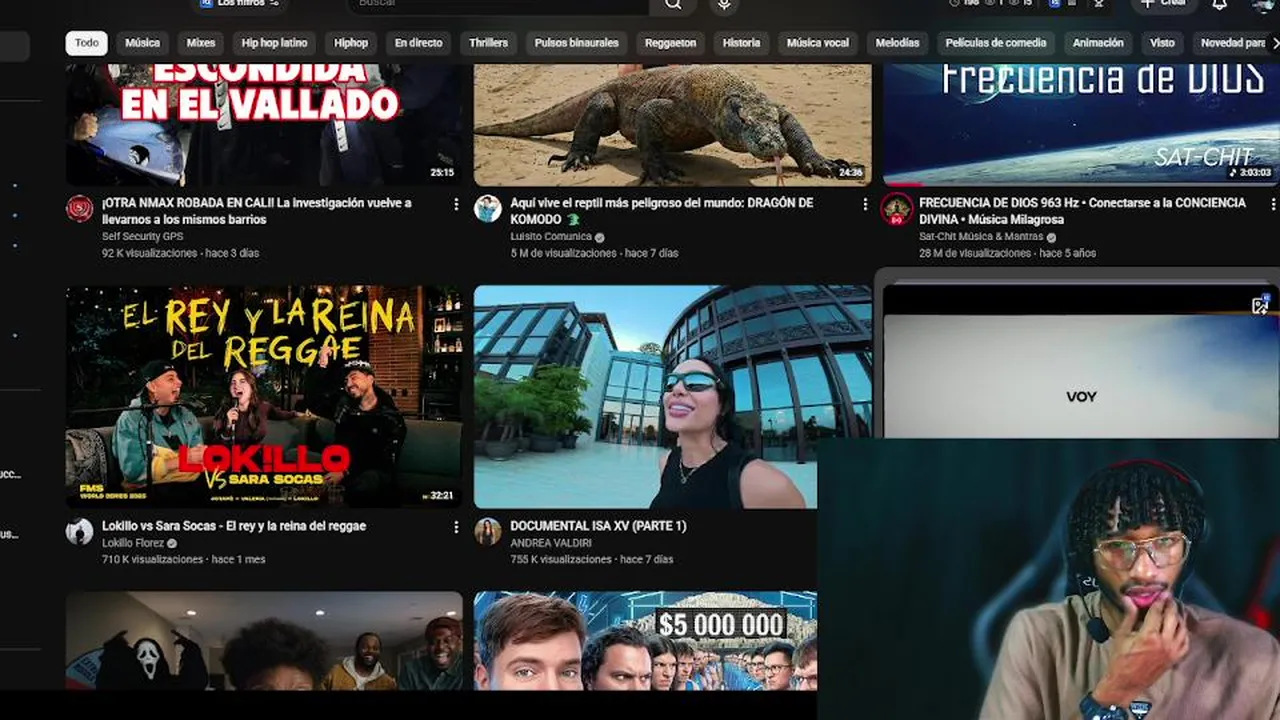Select the En directo chip
The image size is (1280, 720).
pyautogui.click(x=418, y=43)
